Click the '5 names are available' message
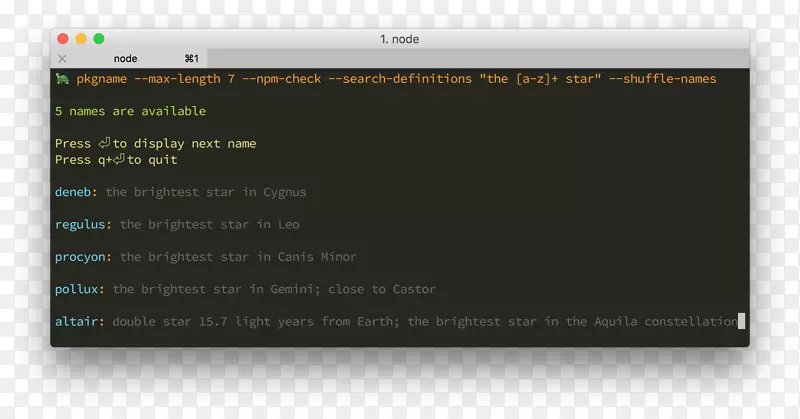This screenshot has width=800, height=419. click(x=131, y=111)
